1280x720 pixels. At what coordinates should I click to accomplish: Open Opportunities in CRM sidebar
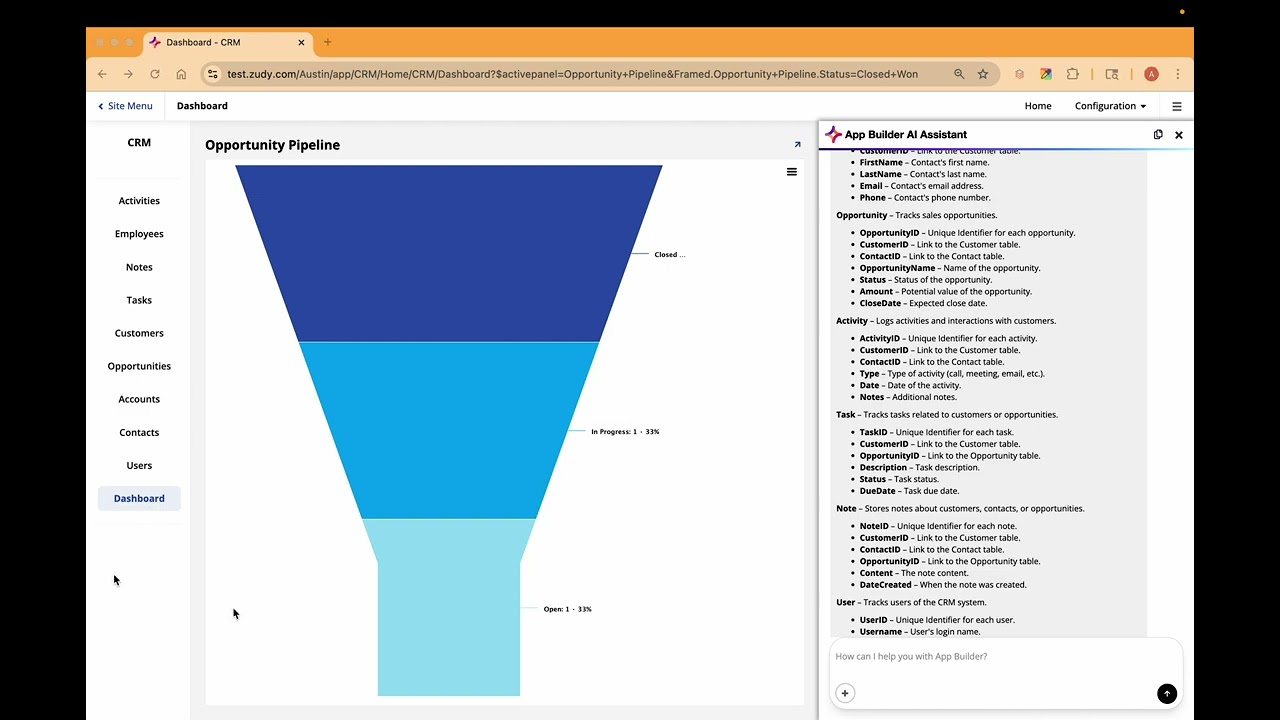click(139, 366)
